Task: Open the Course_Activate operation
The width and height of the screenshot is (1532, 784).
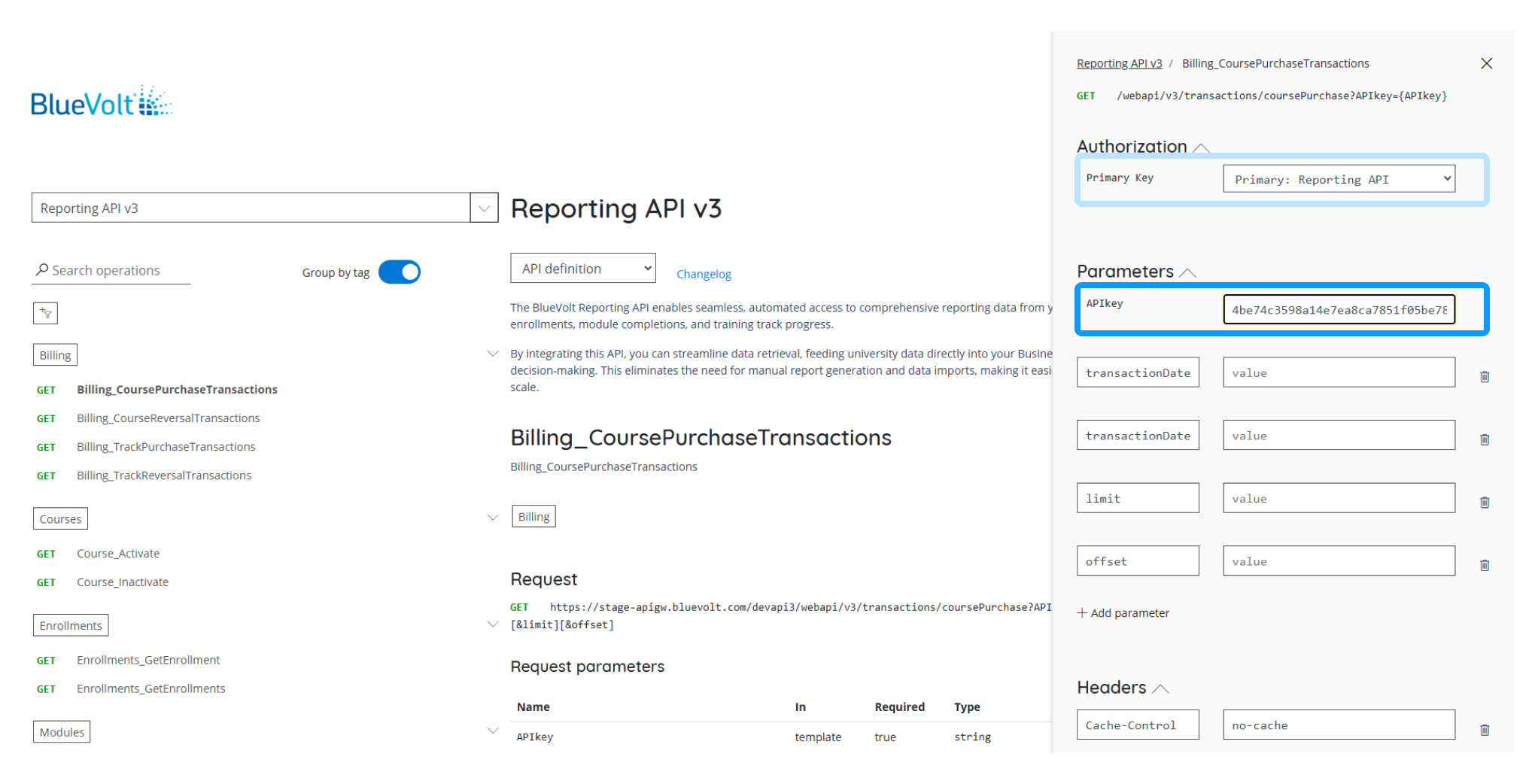Action: [118, 554]
